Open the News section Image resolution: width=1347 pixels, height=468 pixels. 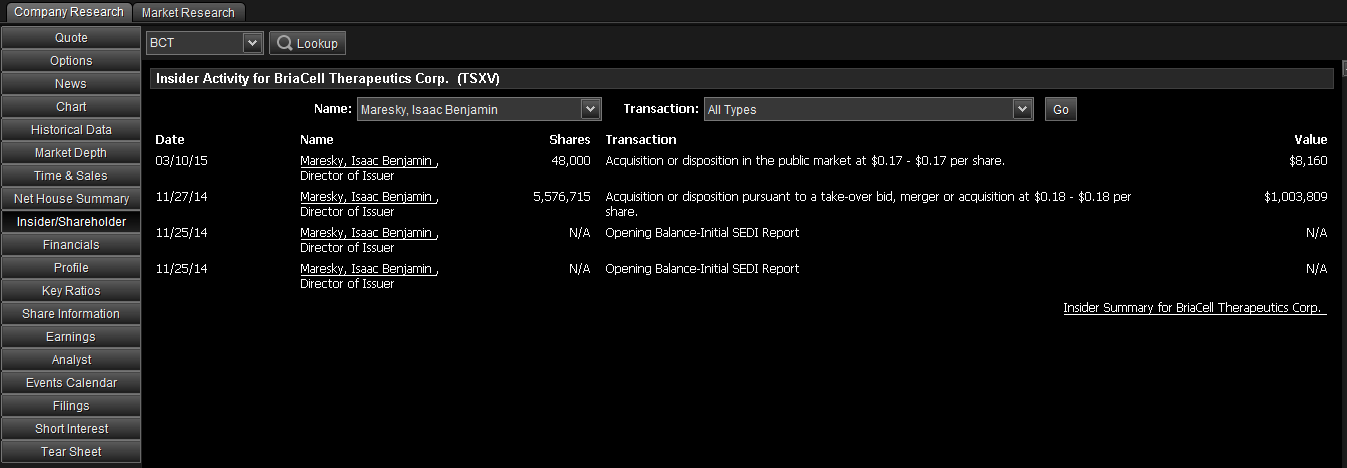(71, 84)
